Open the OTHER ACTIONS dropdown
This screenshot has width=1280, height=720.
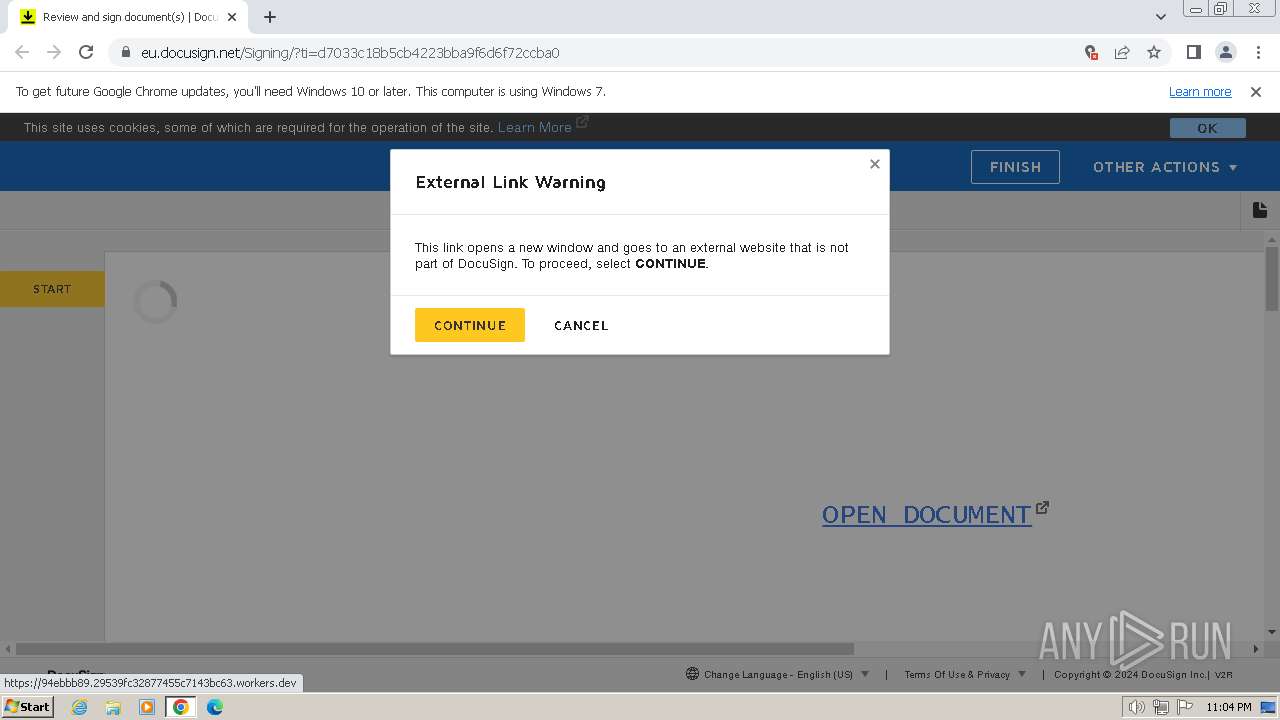1165,167
